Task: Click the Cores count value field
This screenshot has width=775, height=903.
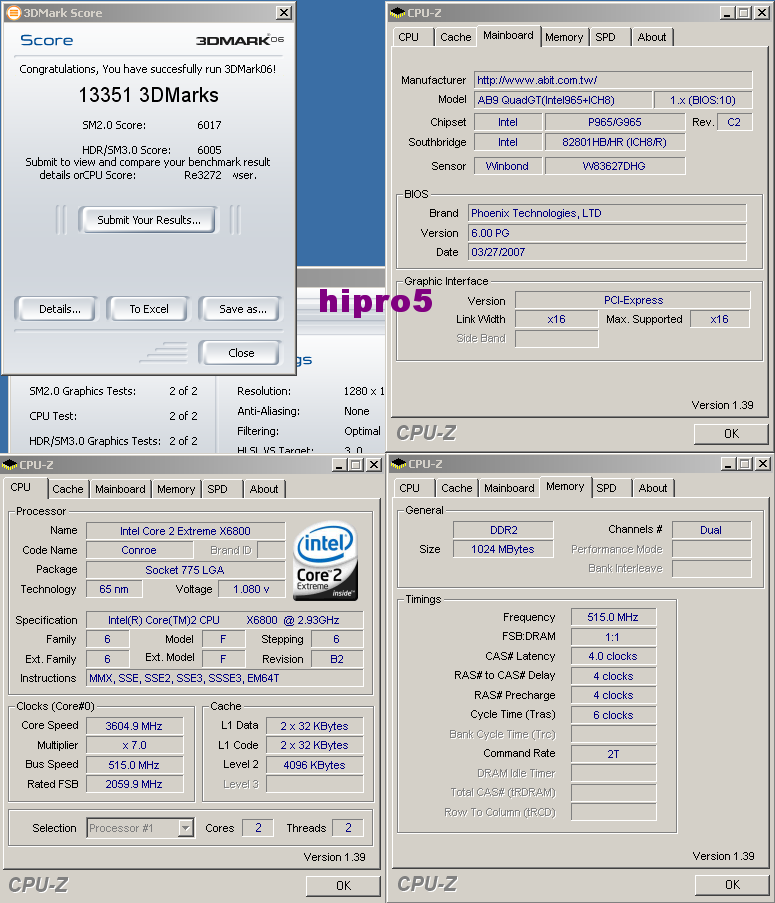Action: [x=258, y=828]
